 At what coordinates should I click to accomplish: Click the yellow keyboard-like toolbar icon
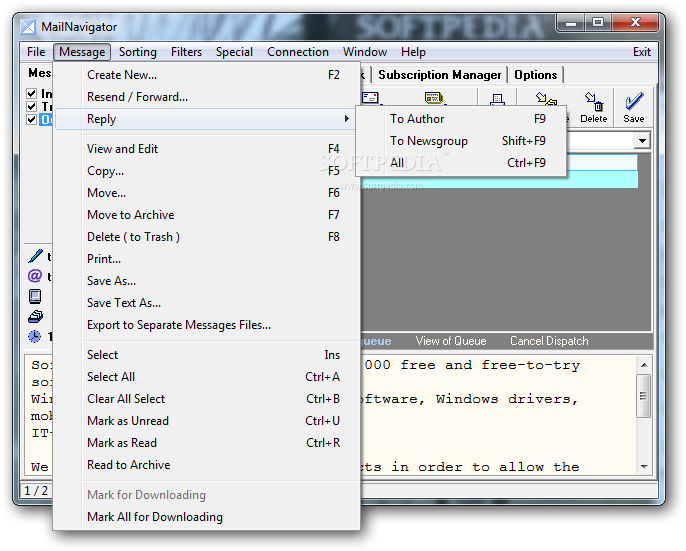(434, 98)
